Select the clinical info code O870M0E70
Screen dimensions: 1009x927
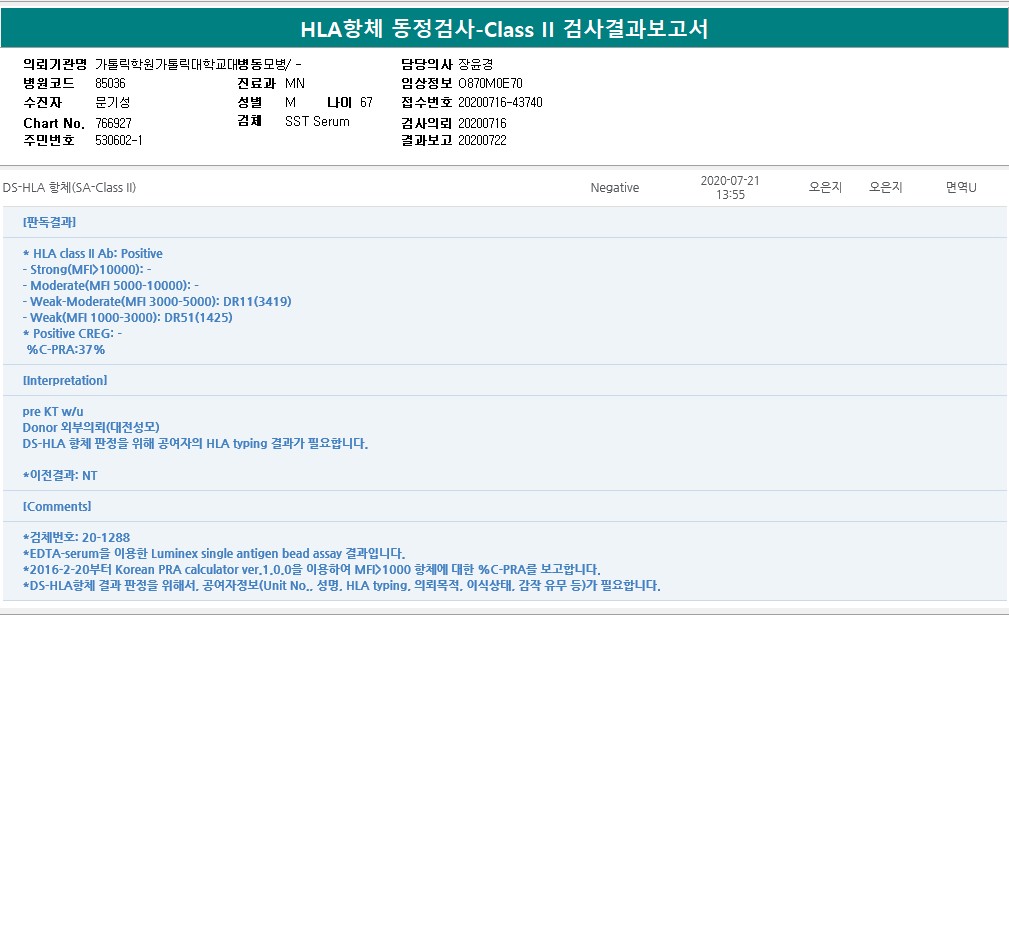click(490, 84)
